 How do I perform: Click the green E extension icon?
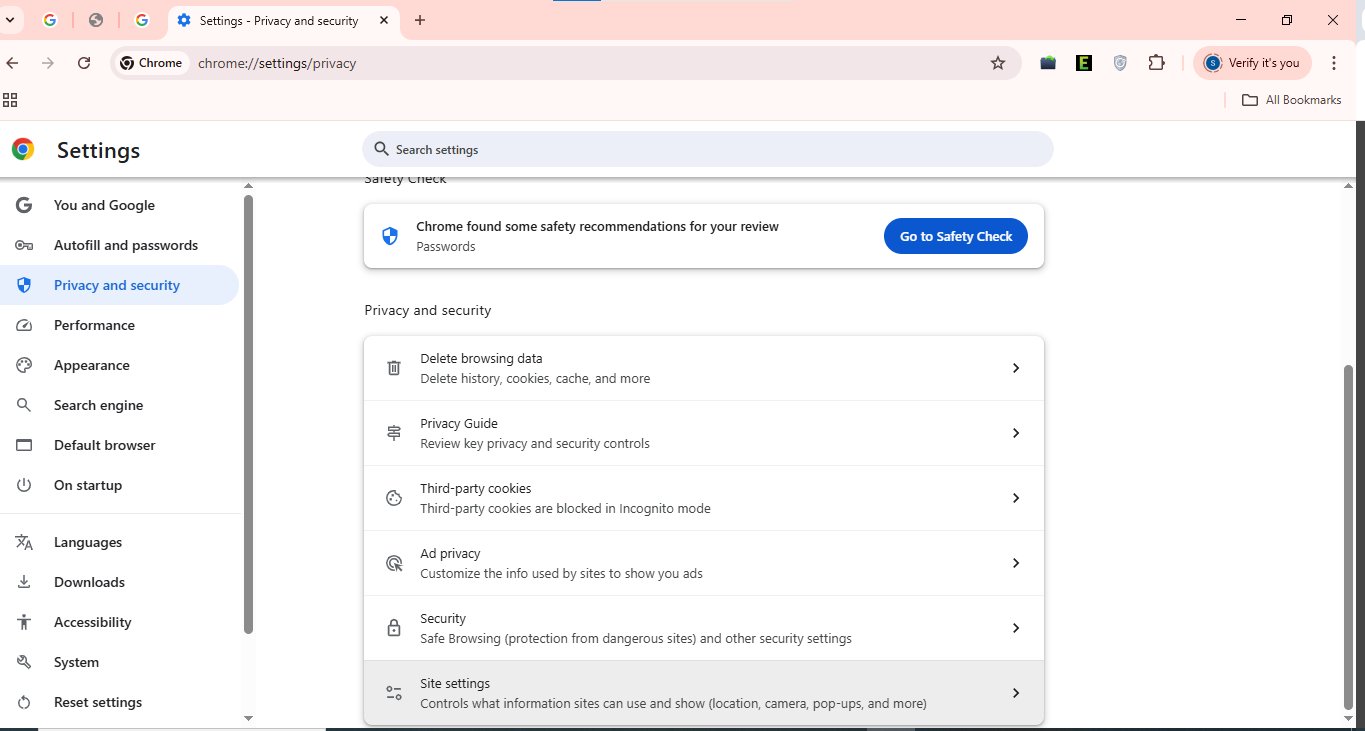[1084, 63]
